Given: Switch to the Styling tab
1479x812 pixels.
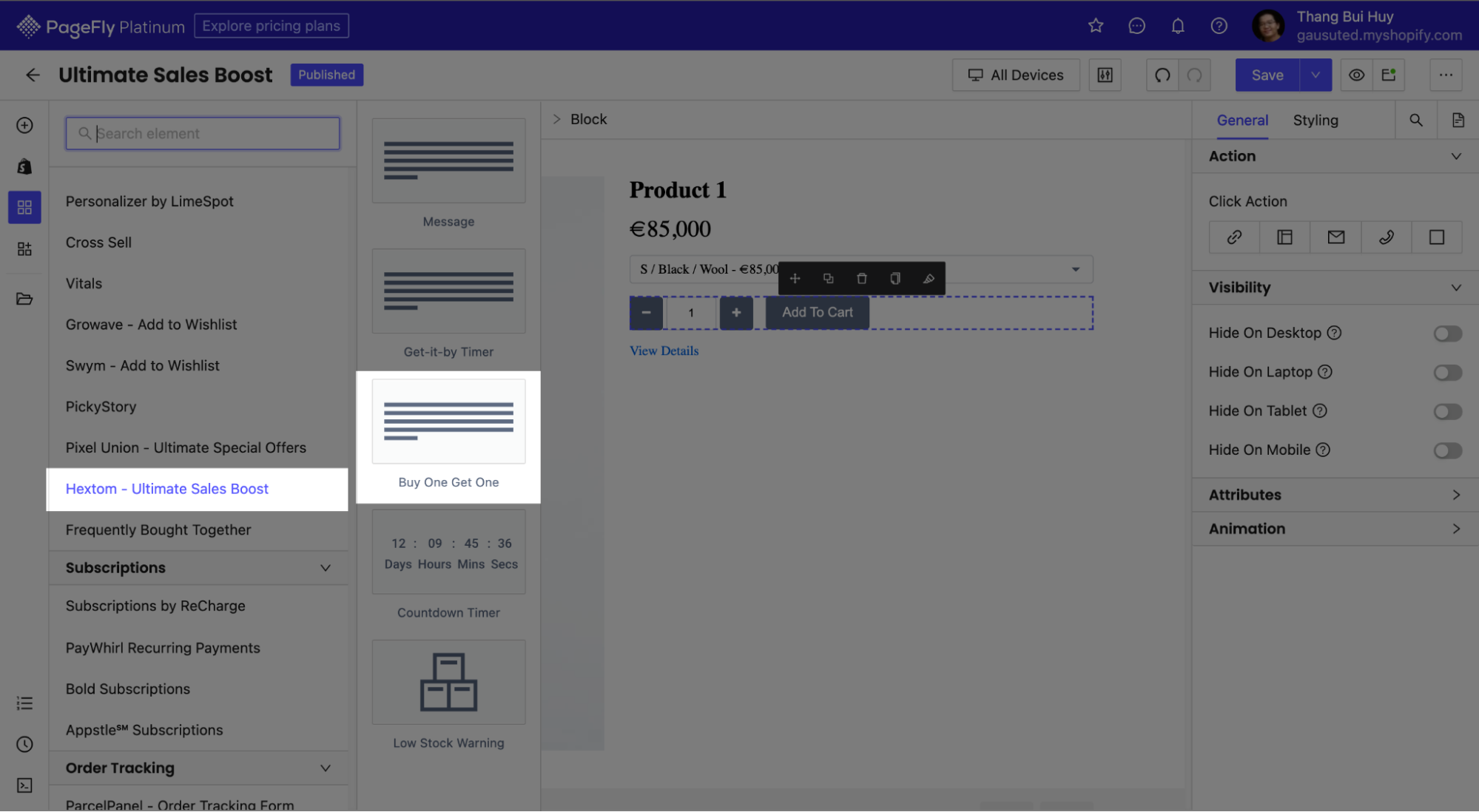Looking at the screenshot, I should (x=1315, y=120).
